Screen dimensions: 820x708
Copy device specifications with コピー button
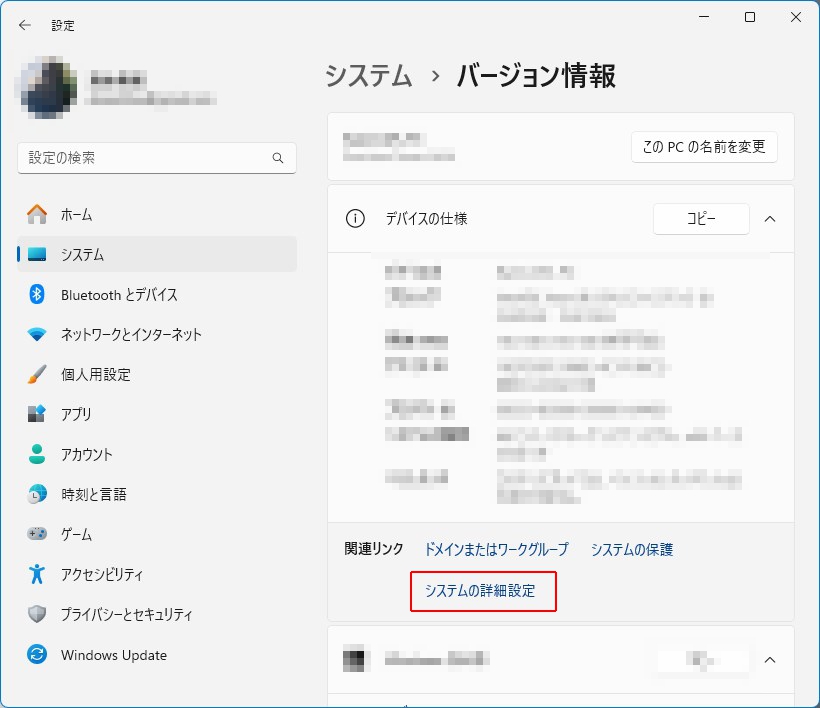click(x=700, y=219)
